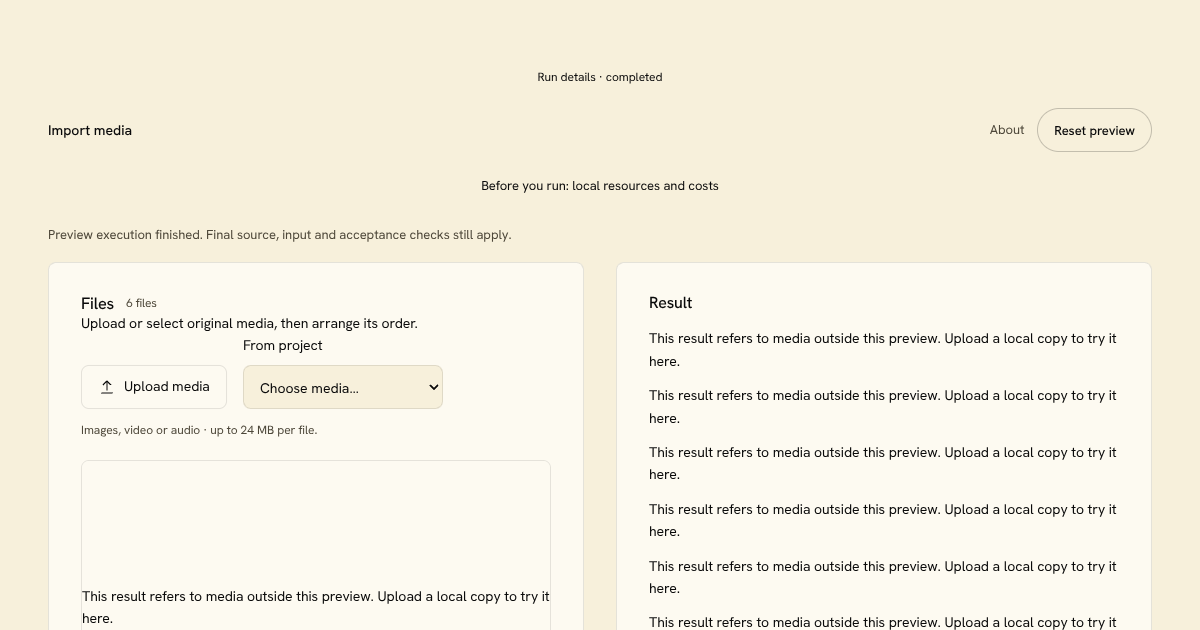Click the Upload or select original media text
Viewport: 1200px width, 630px height.
pos(249,324)
